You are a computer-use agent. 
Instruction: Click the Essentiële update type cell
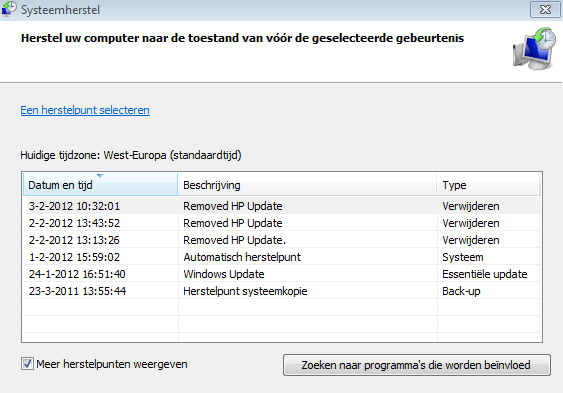coord(485,274)
